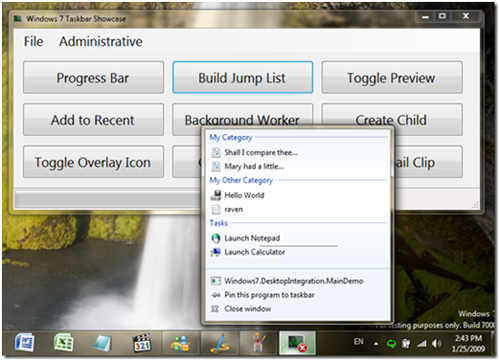
Task: Open the clock showing 2:43 PM
Action: [x=468, y=343]
